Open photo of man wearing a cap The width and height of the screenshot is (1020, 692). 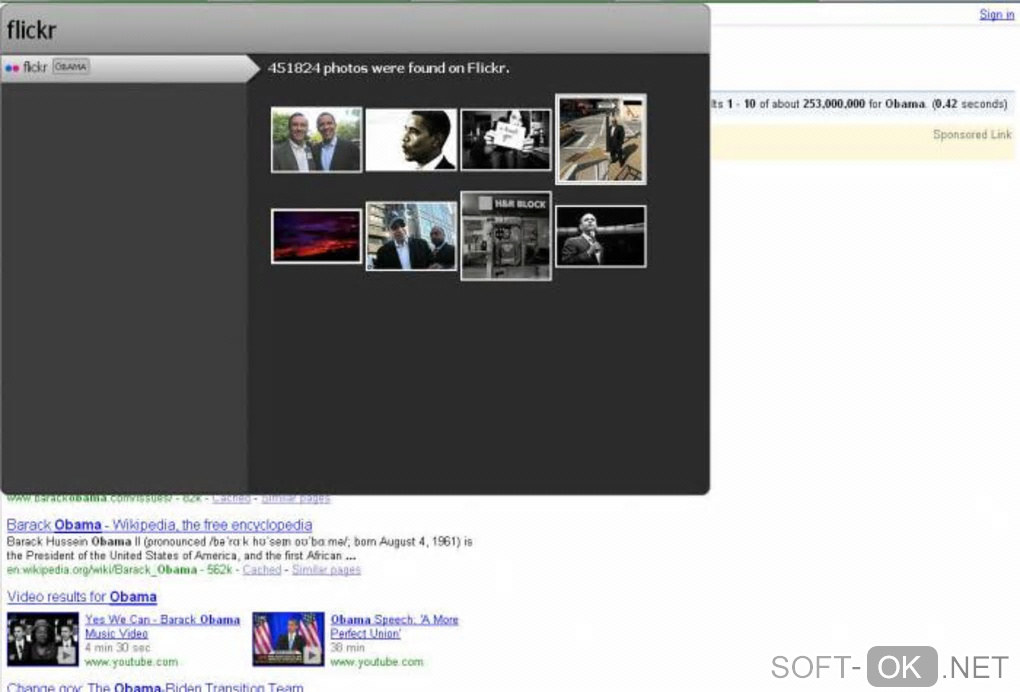(x=411, y=236)
